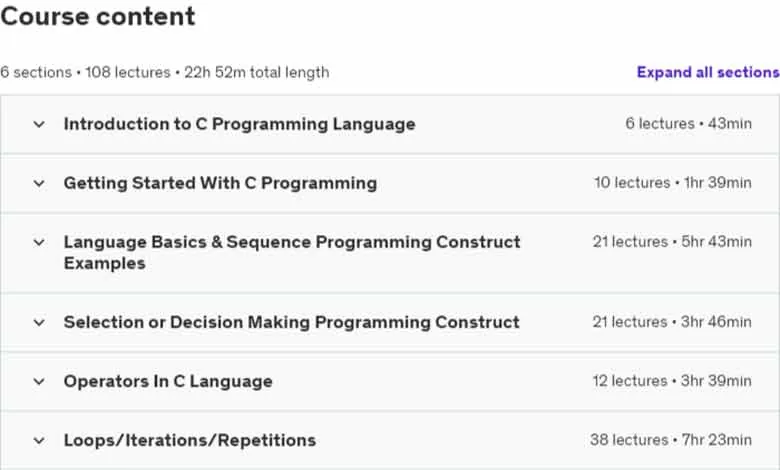Expand chevron beside Getting Started With C Programming

click(39, 184)
